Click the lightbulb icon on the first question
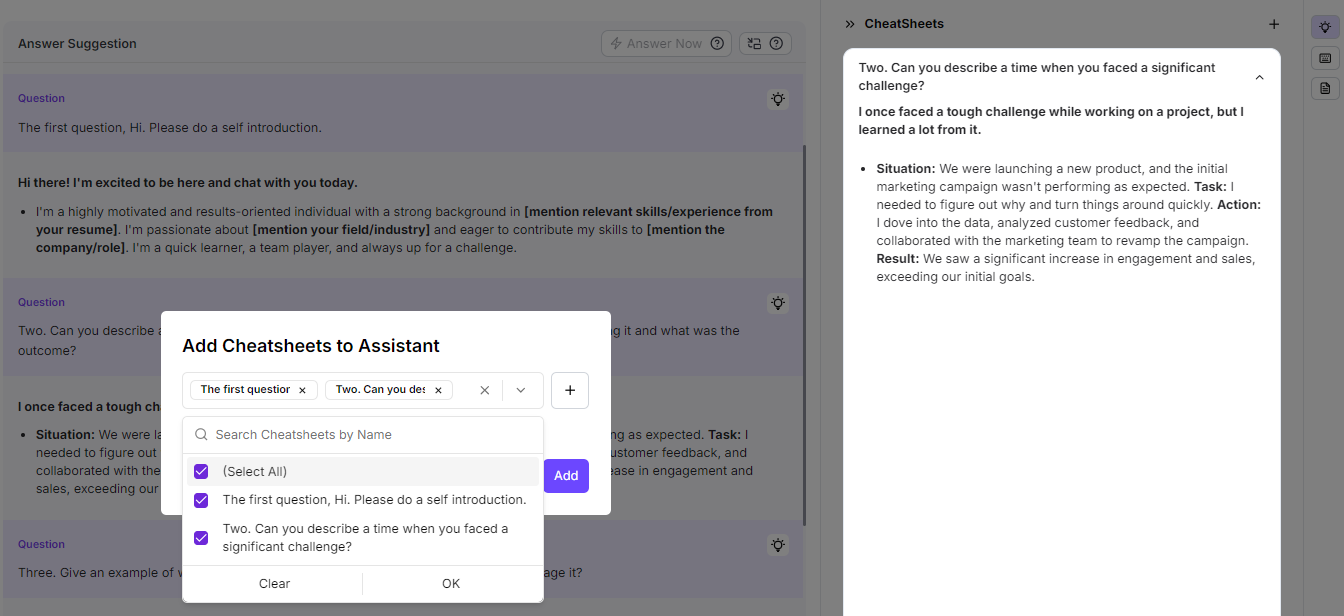The width and height of the screenshot is (1344, 616). [x=778, y=99]
